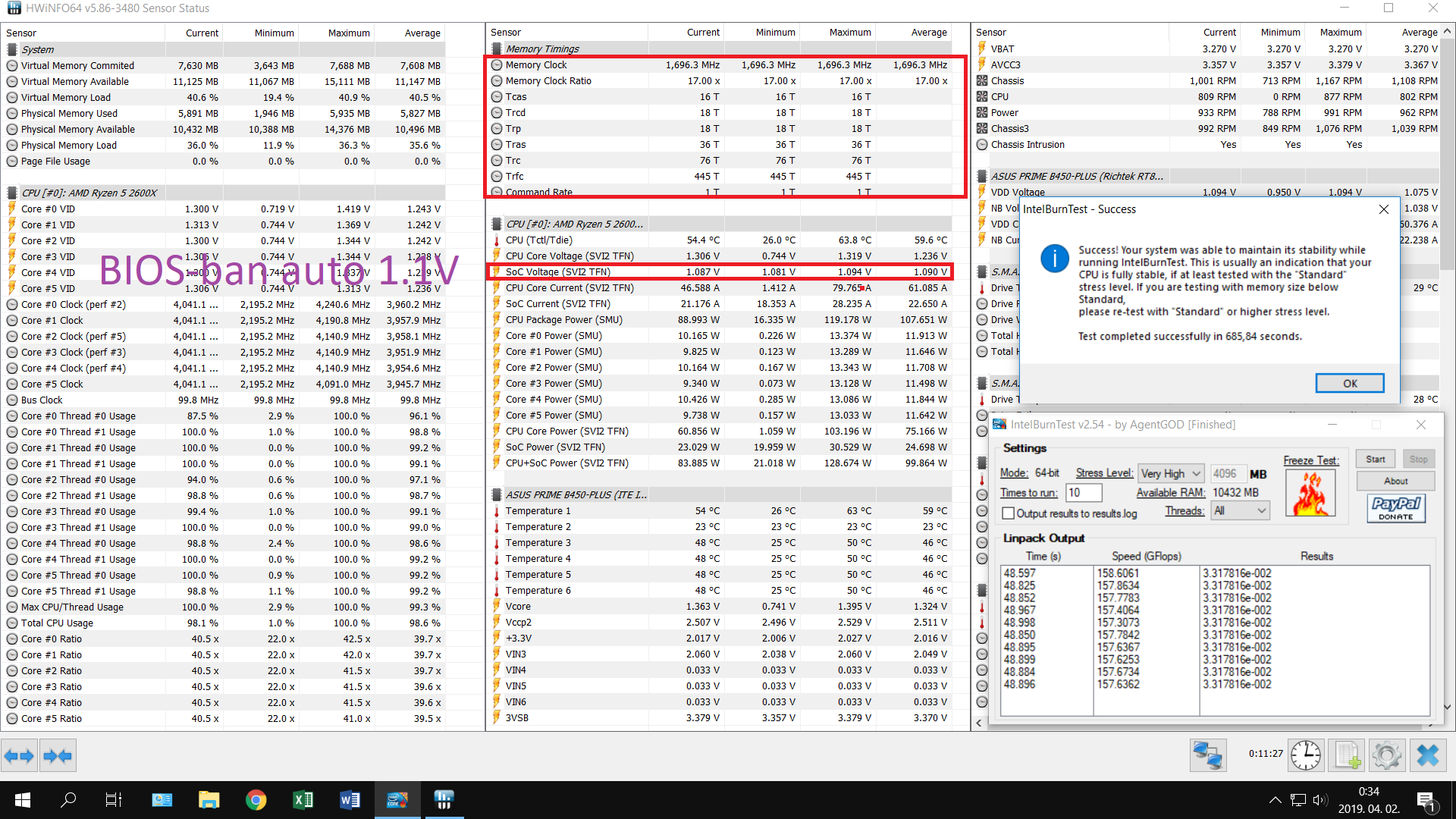
Task: Open HWiNFO sensor settings gear icon
Action: coord(1387,755)
